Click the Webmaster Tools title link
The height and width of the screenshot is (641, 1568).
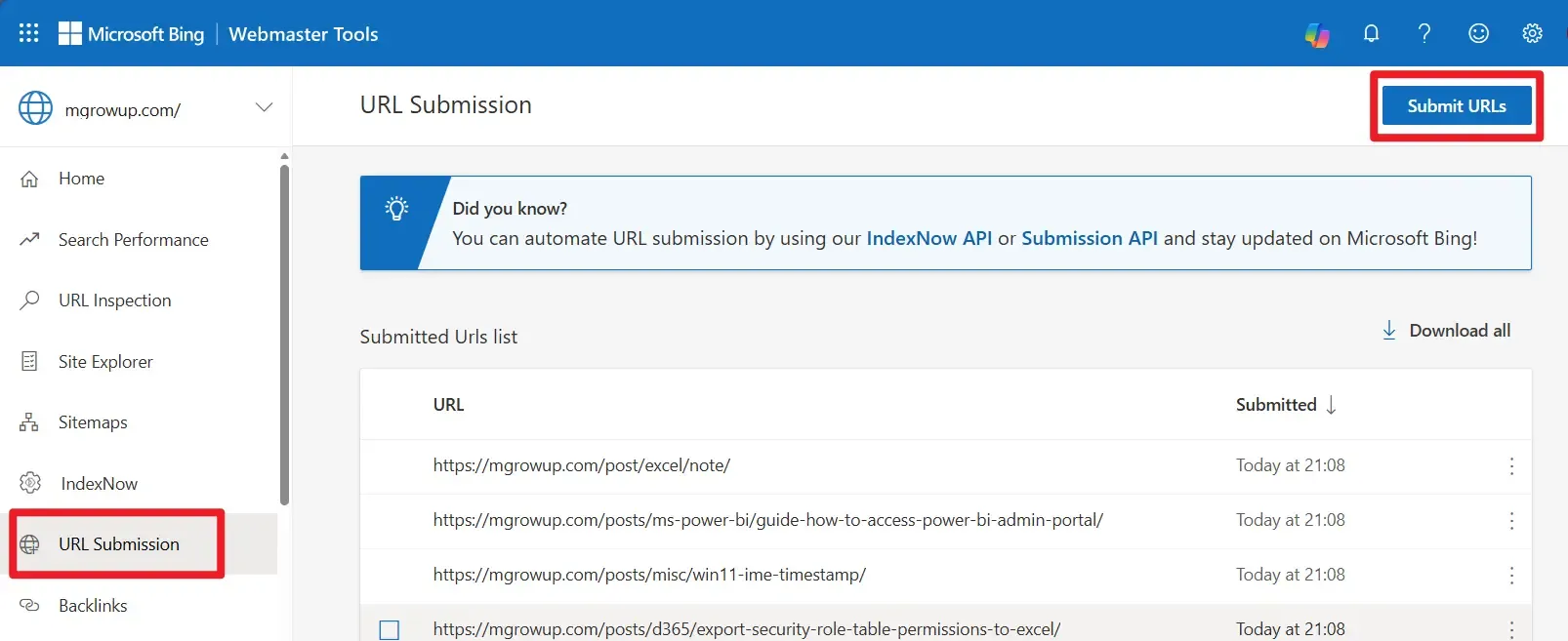(x=303, y=34)
